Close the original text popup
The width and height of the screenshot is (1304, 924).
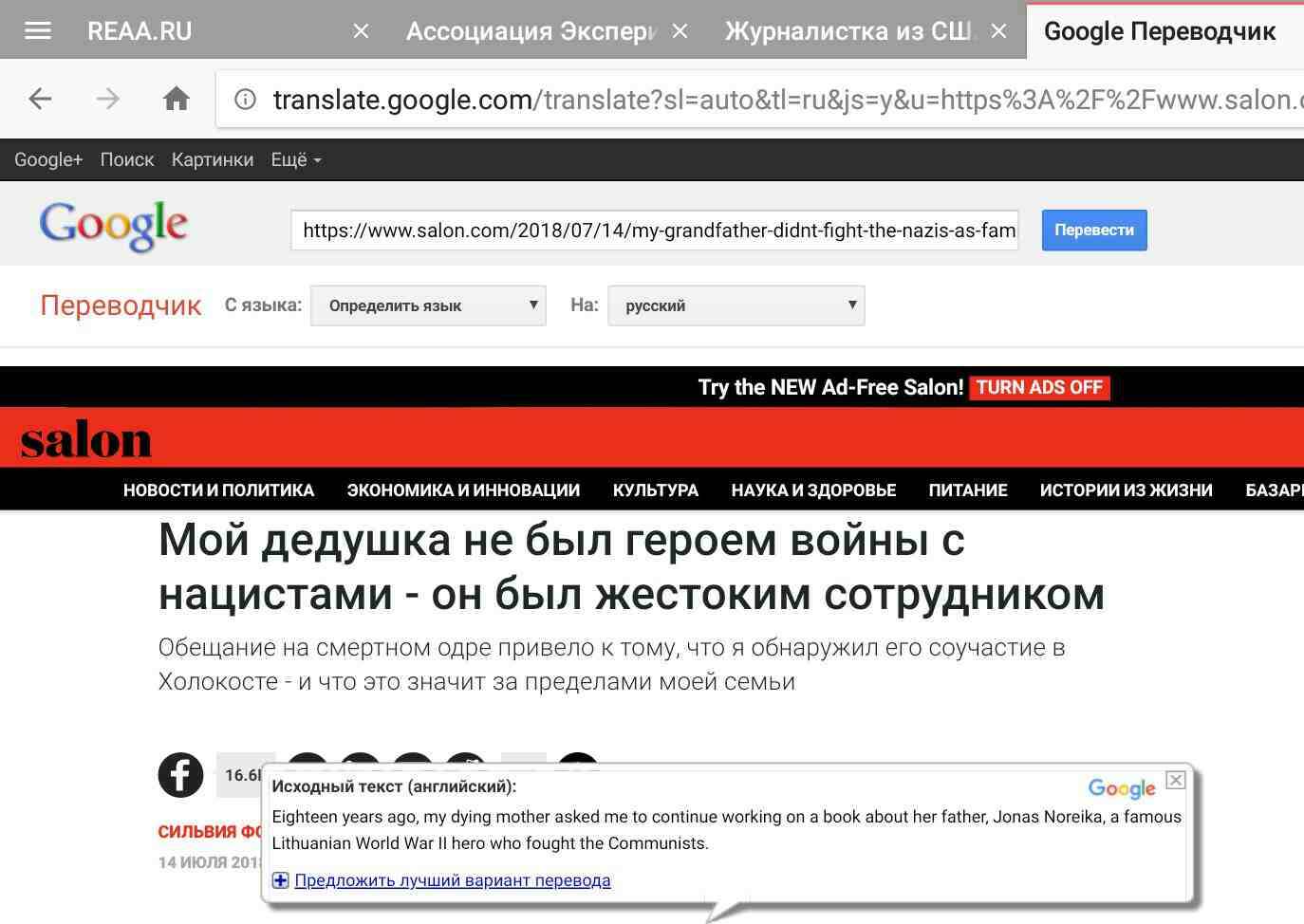[x=1175, y=780]
